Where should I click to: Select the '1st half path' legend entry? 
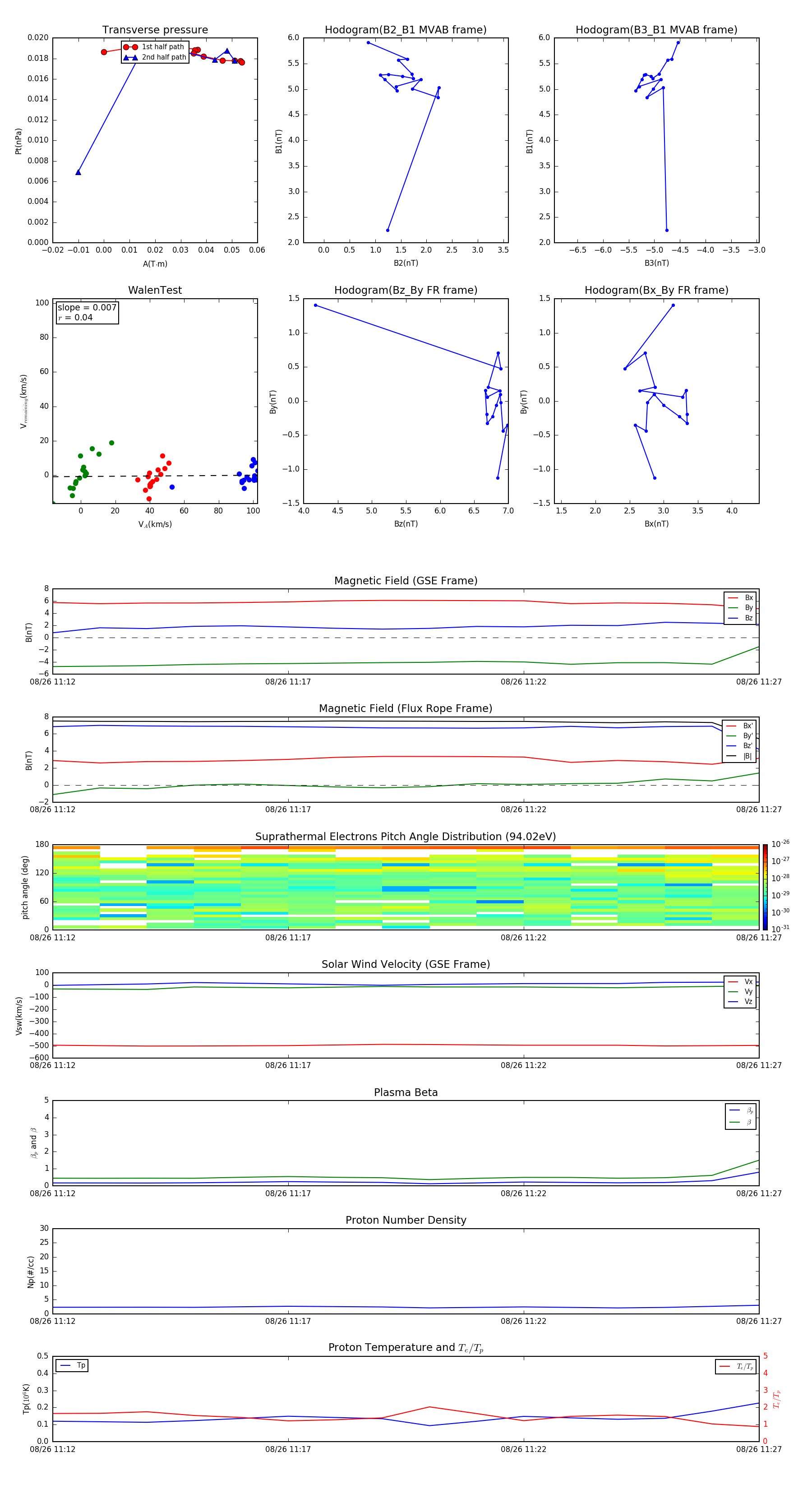154,47
